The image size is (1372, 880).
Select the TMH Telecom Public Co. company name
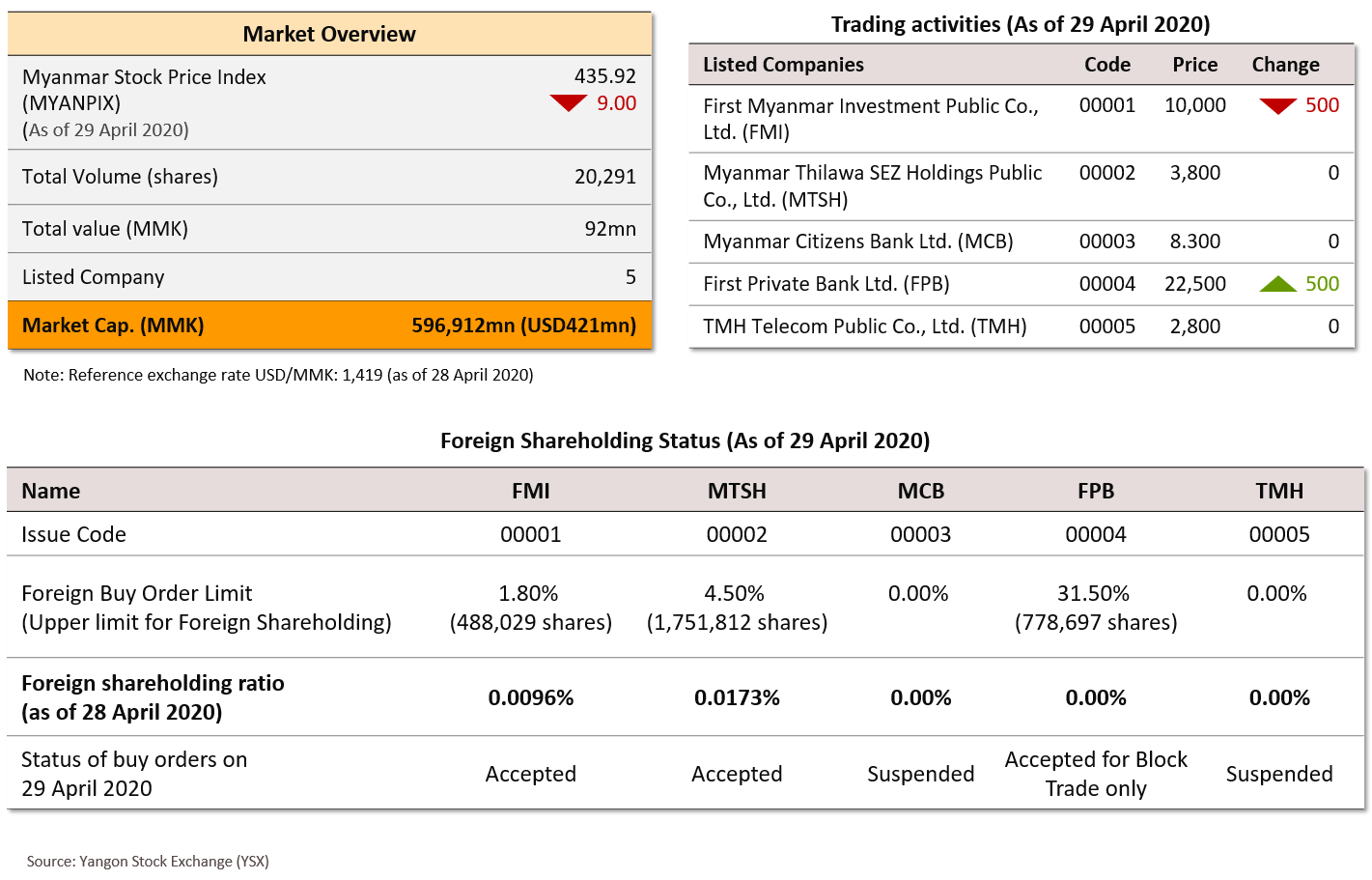pyautogui.click(x=864, y=326)
